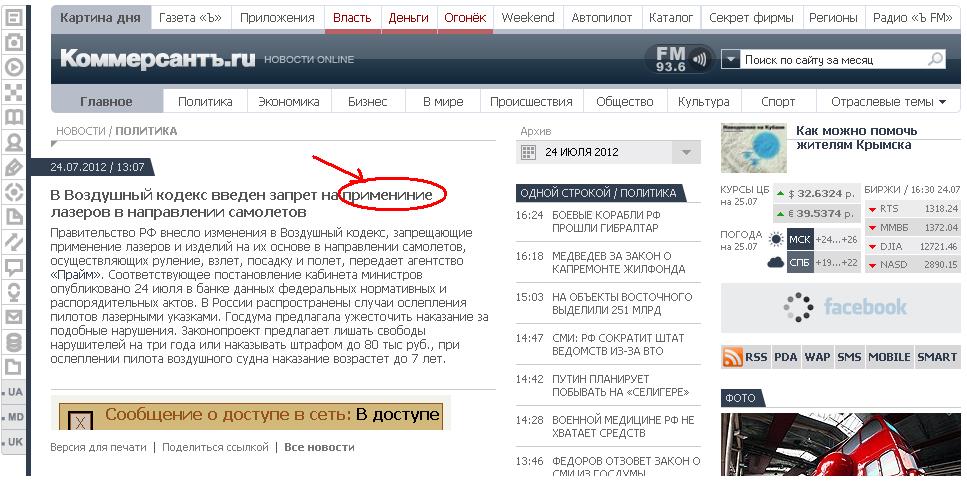Select the Культура section
This screenshot has height=493, width=967.
pos(704,102)
